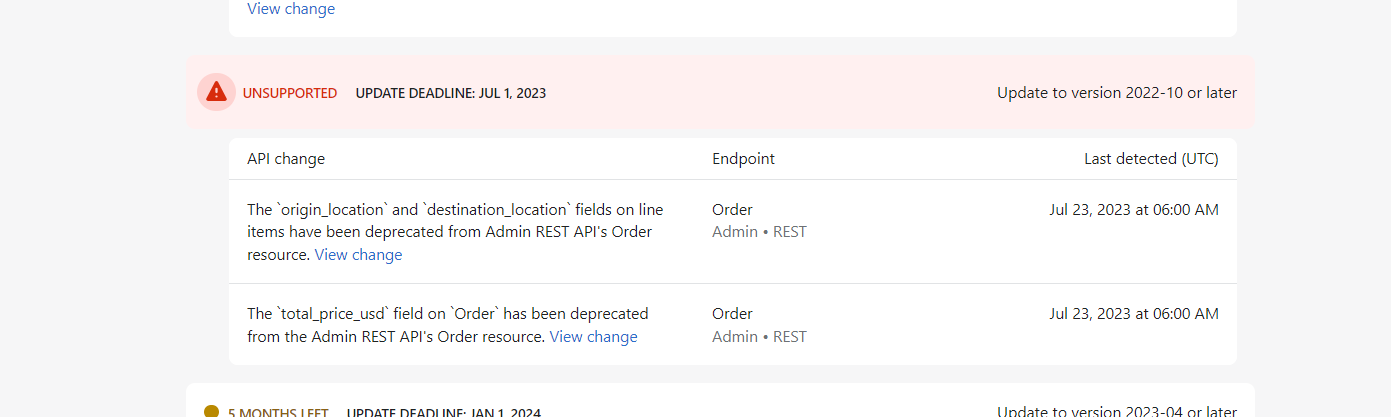Click Update to version 2022-10 or later
The image size is (1391, 417).
coord(1117,93)
